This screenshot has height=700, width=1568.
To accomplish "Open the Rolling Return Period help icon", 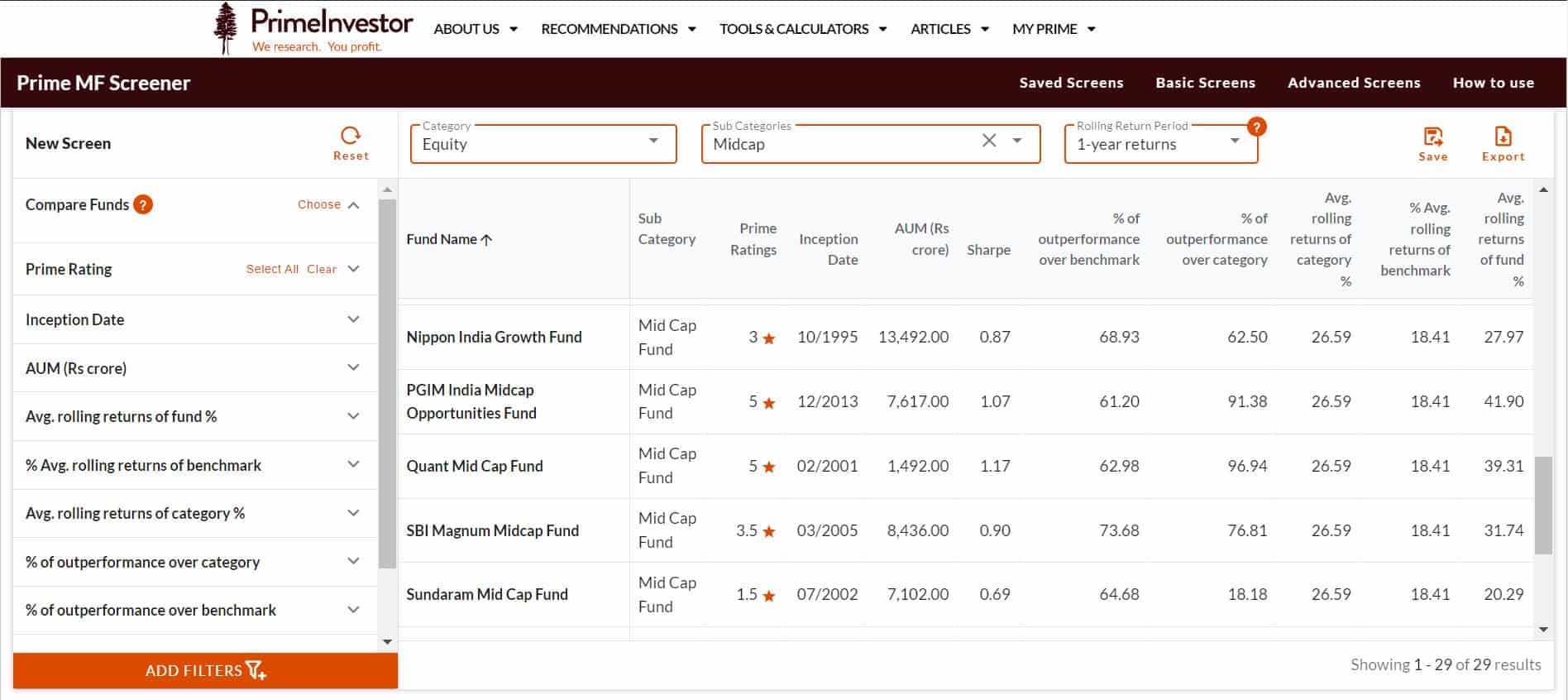I will point(1256,127).
